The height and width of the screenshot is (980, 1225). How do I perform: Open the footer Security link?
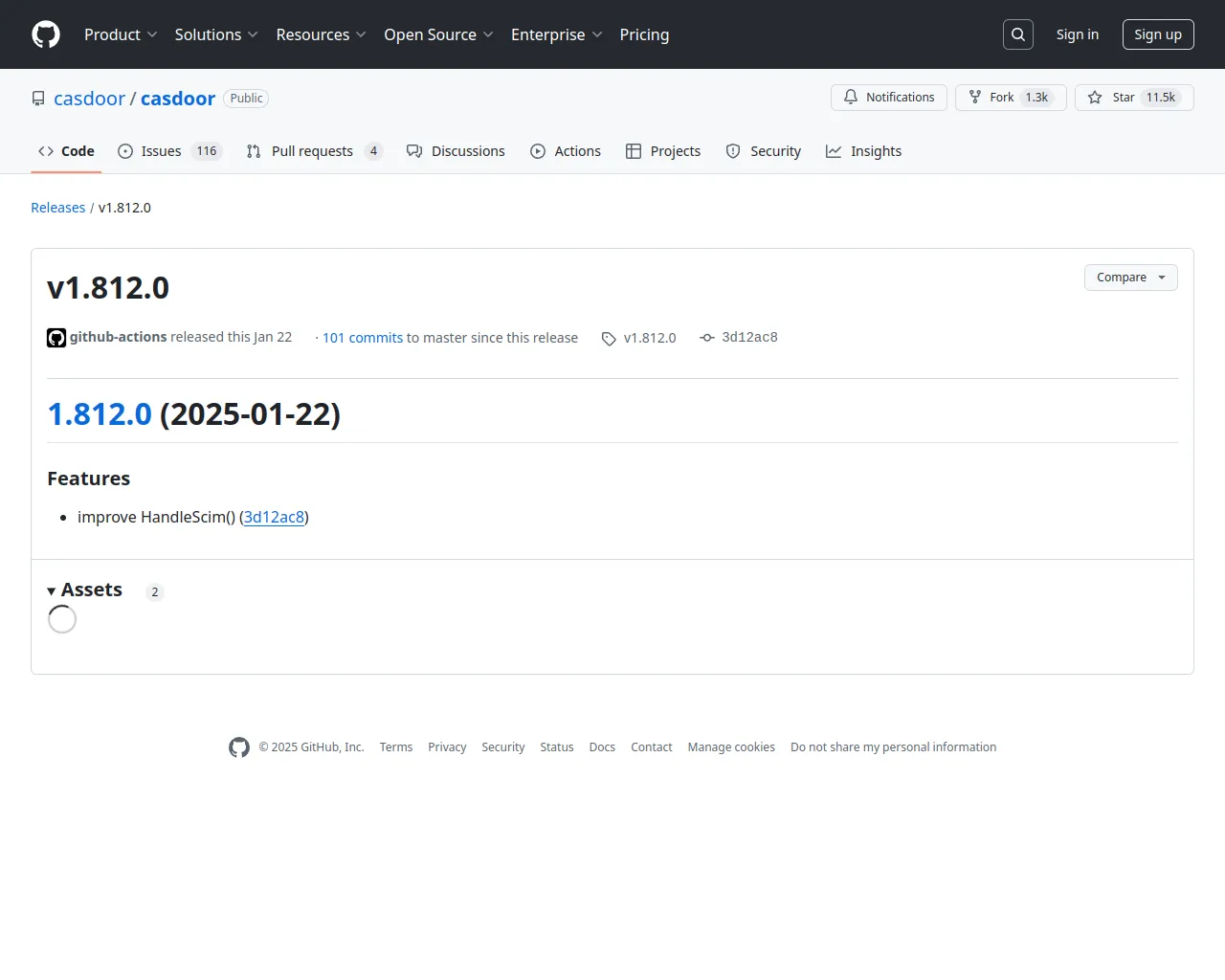coord(503,747)
